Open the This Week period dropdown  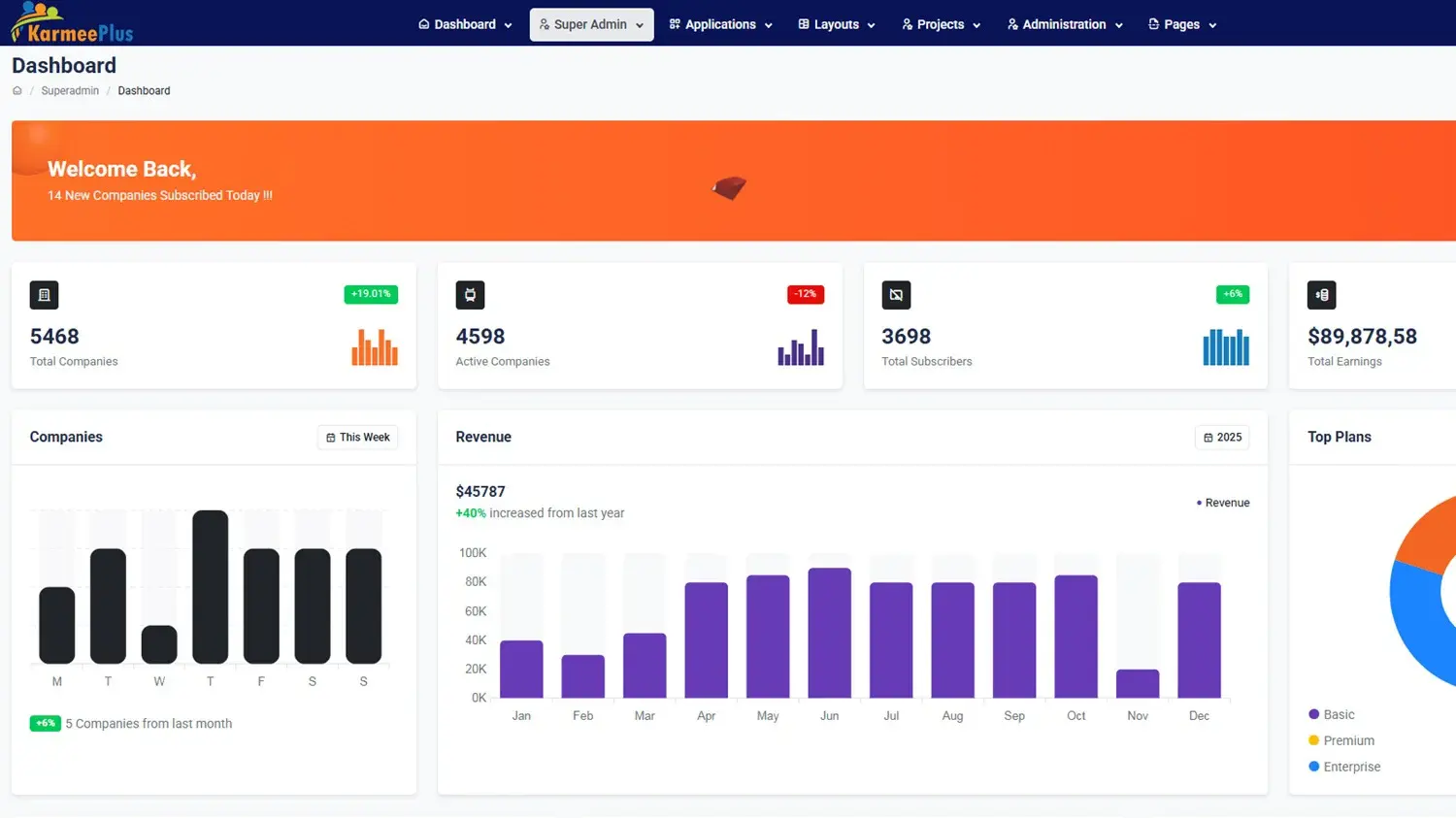[358, 438]
